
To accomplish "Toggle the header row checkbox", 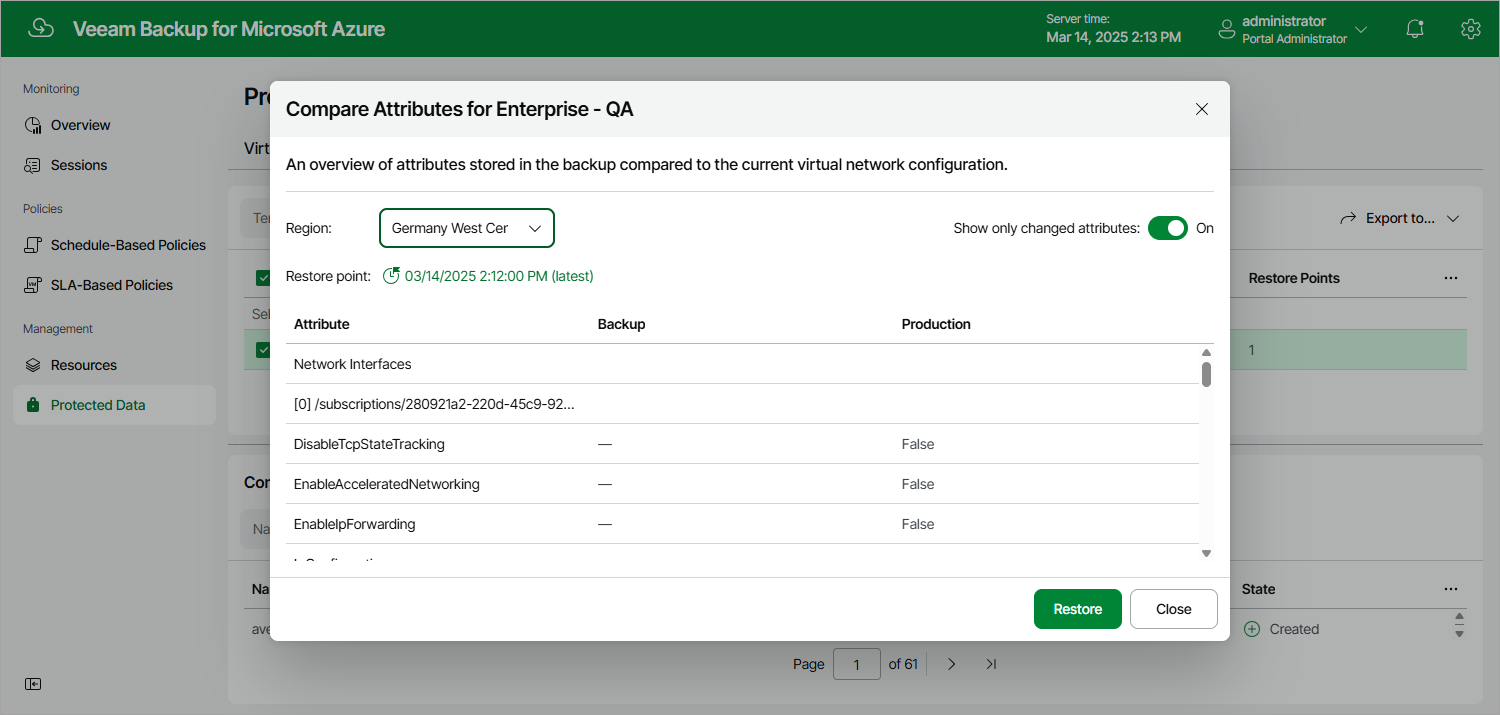I will click(x=263, y=278).
